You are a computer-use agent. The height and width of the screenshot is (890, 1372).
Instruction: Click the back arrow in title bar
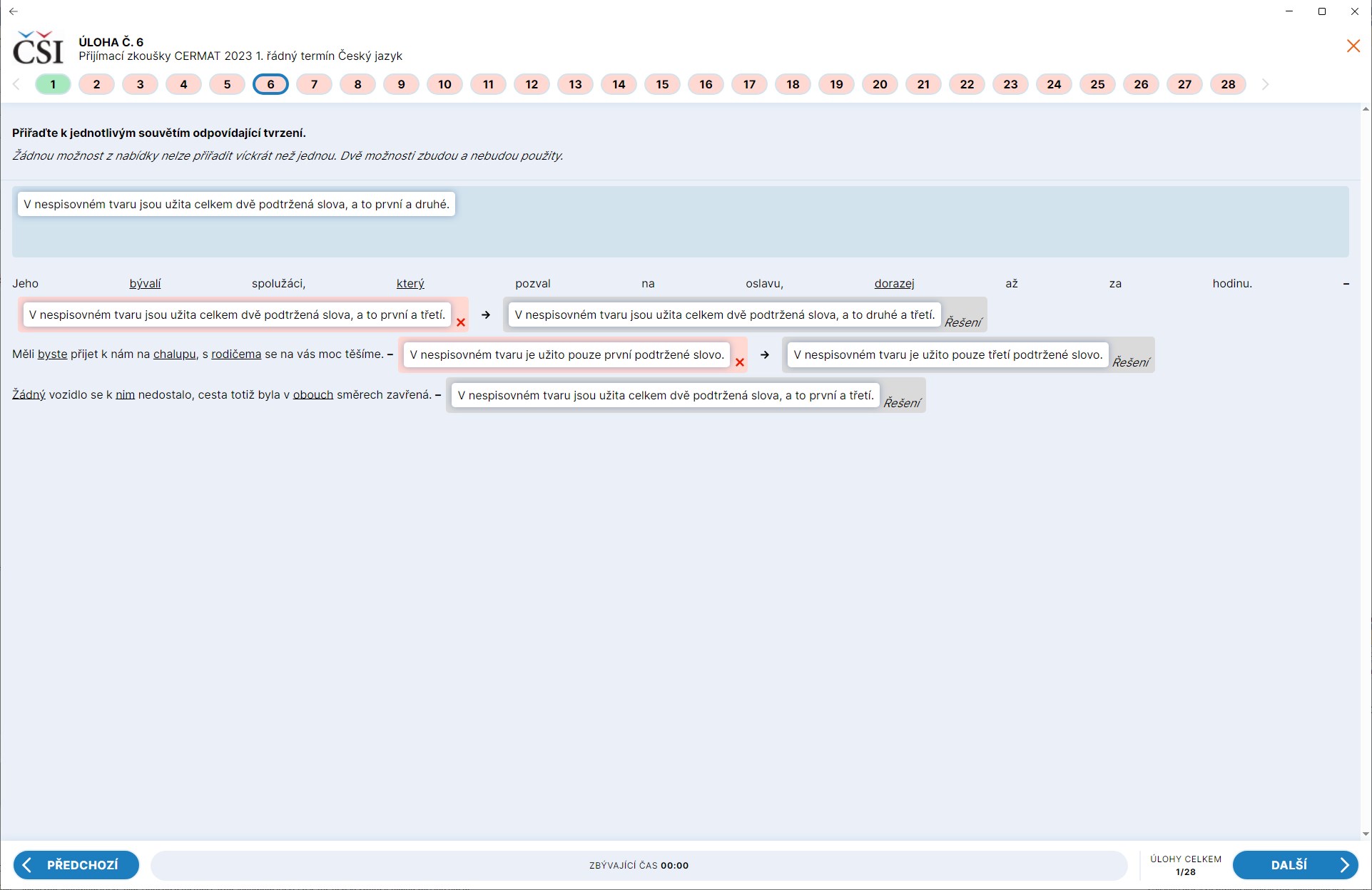14,11
